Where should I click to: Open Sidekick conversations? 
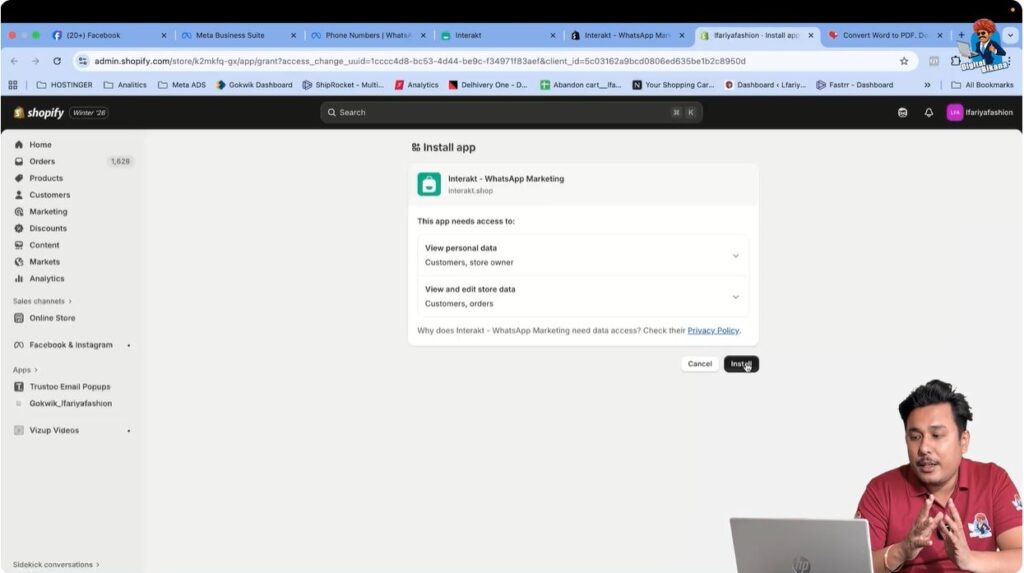[56, 565]
